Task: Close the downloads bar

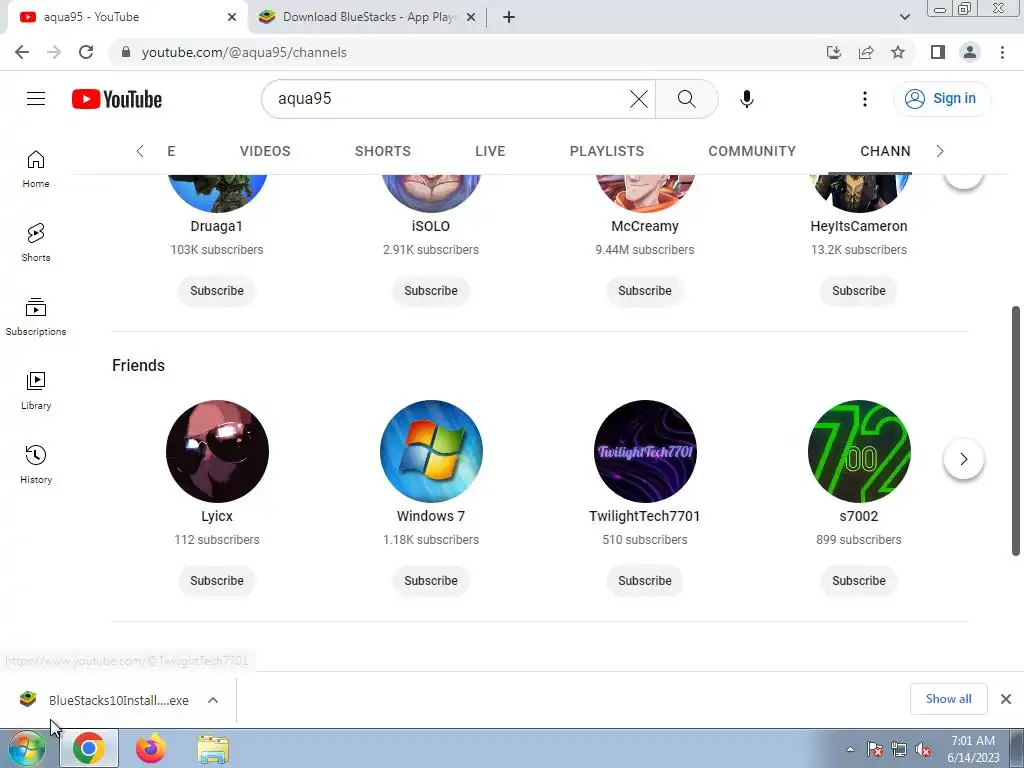Action: [1006, 699]
